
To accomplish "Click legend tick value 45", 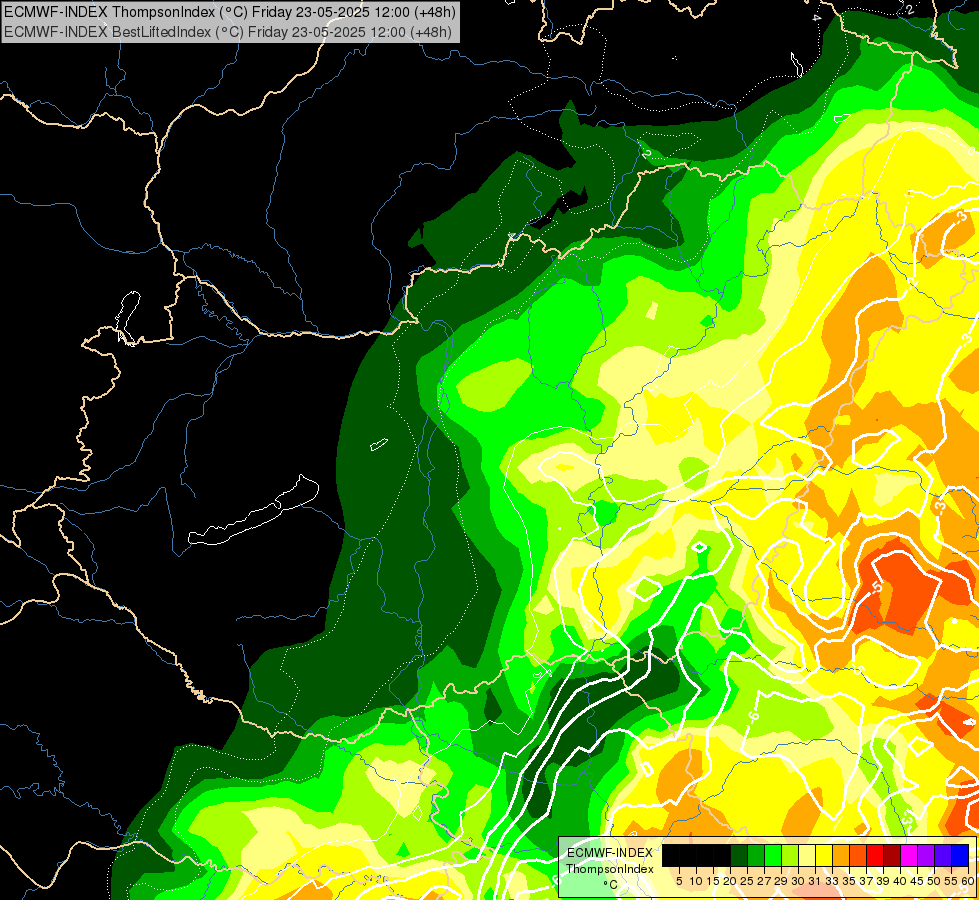I will tap(917, 881).
